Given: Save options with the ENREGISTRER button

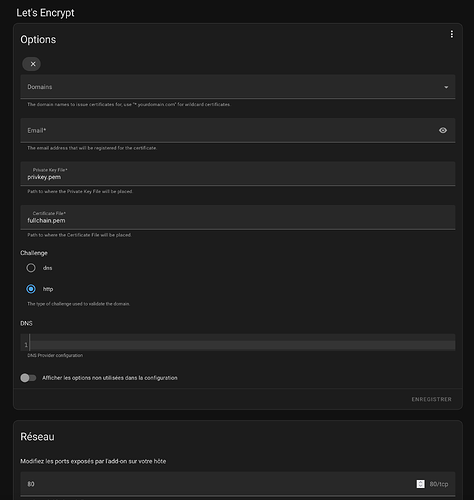Looking at the screenshot, I should [x=431, y=399].
